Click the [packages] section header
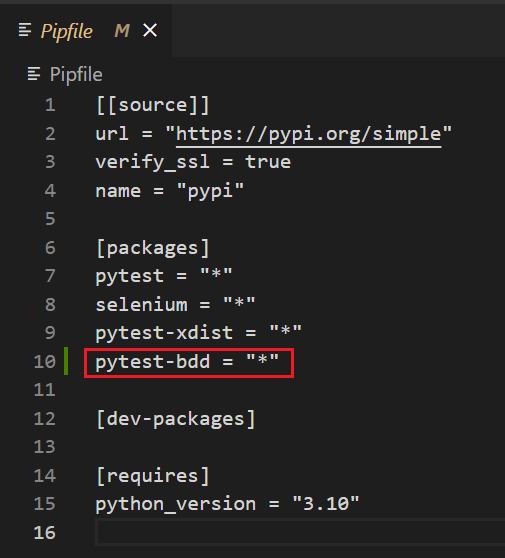Image resolution: width=505 pixels, height=558 pixels. coord(153,248)
